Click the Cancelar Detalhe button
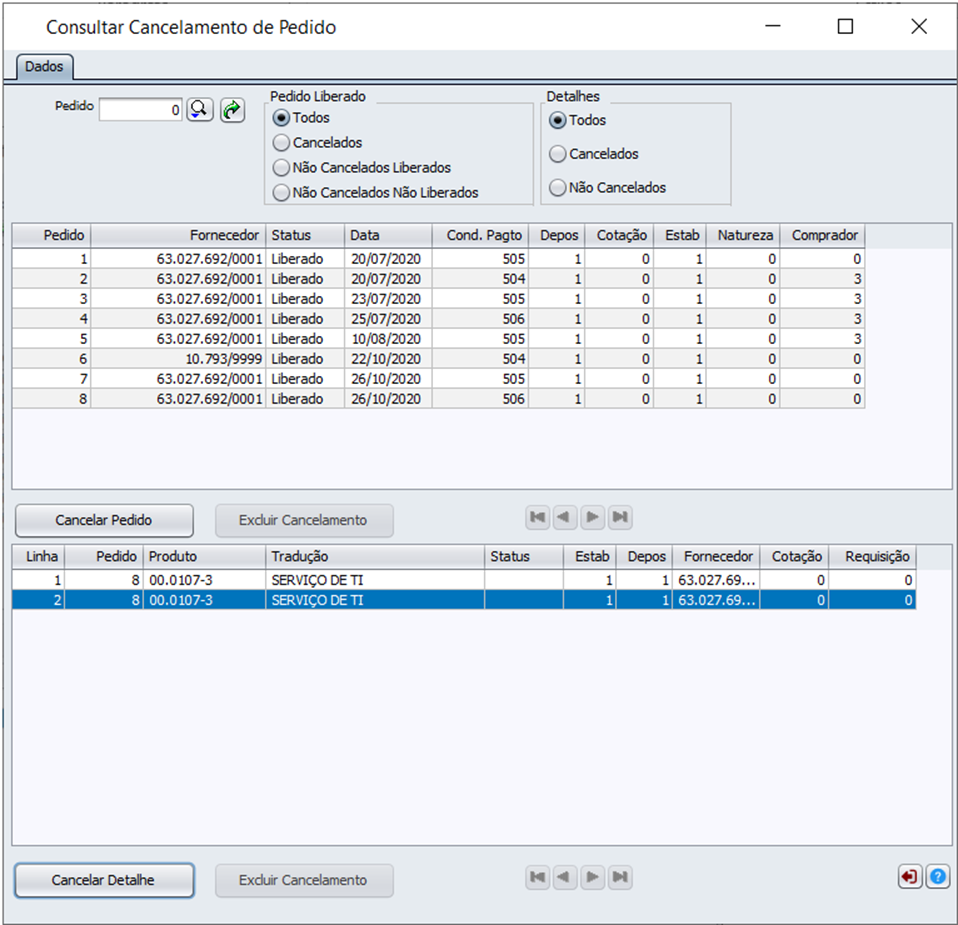Image resolution: width=958 pixels, height=925 pixels. coord(104,880)
